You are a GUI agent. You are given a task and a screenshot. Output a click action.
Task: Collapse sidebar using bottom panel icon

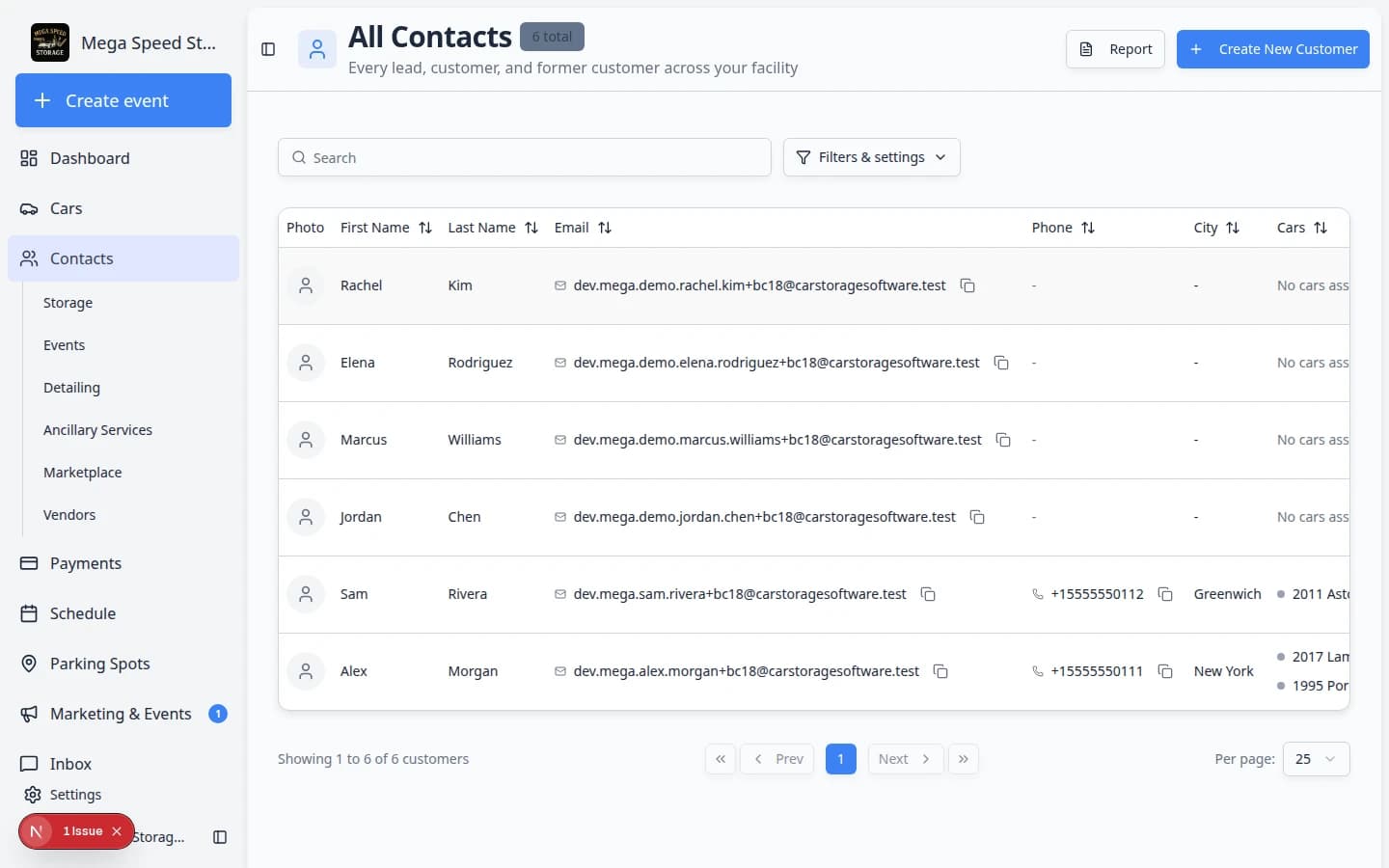coord(220,837)
